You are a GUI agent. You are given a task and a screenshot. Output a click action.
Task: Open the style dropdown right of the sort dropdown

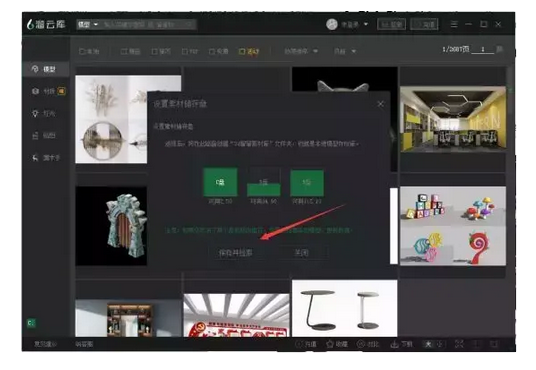[345, 51]
